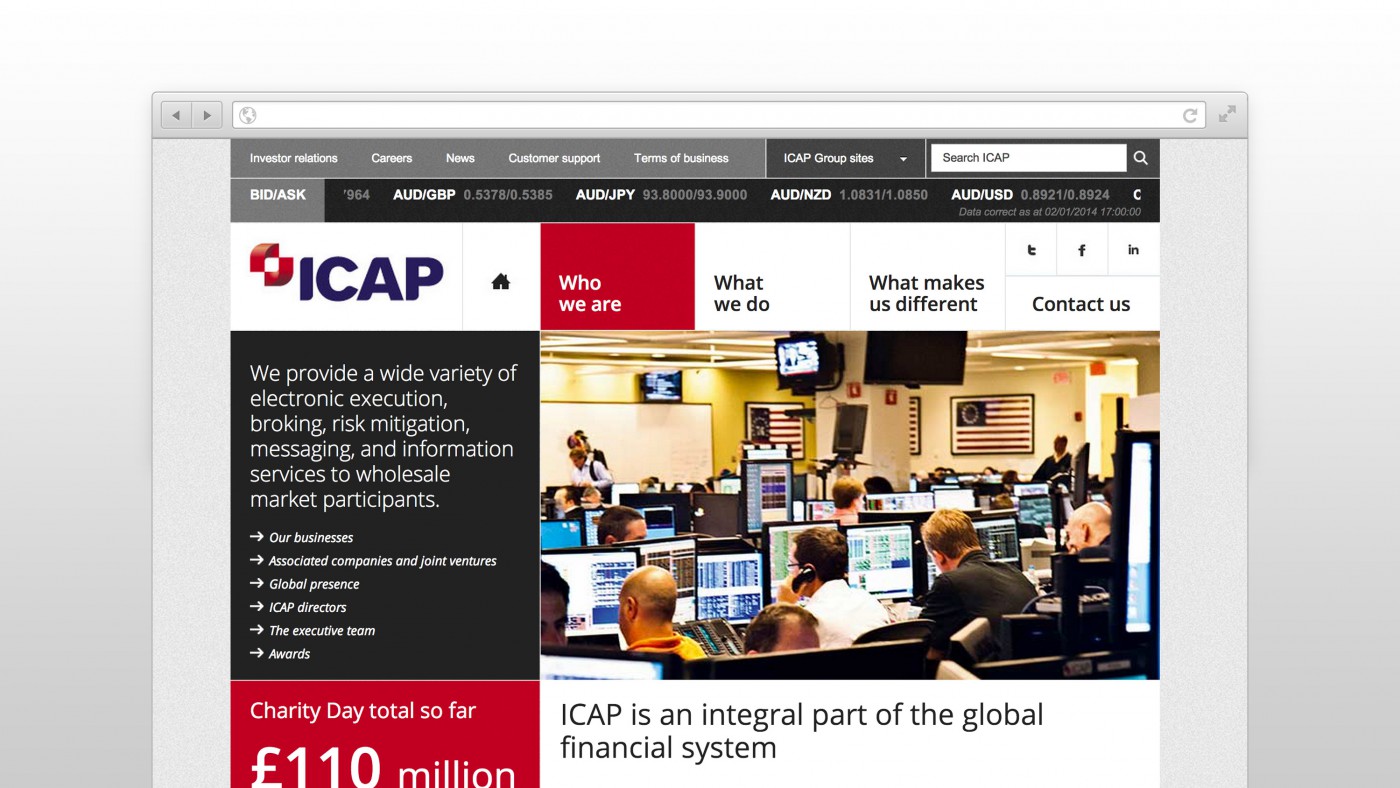Click the browser back arrow button
This screenshot has height=788, width=1400.
point(176,115)
